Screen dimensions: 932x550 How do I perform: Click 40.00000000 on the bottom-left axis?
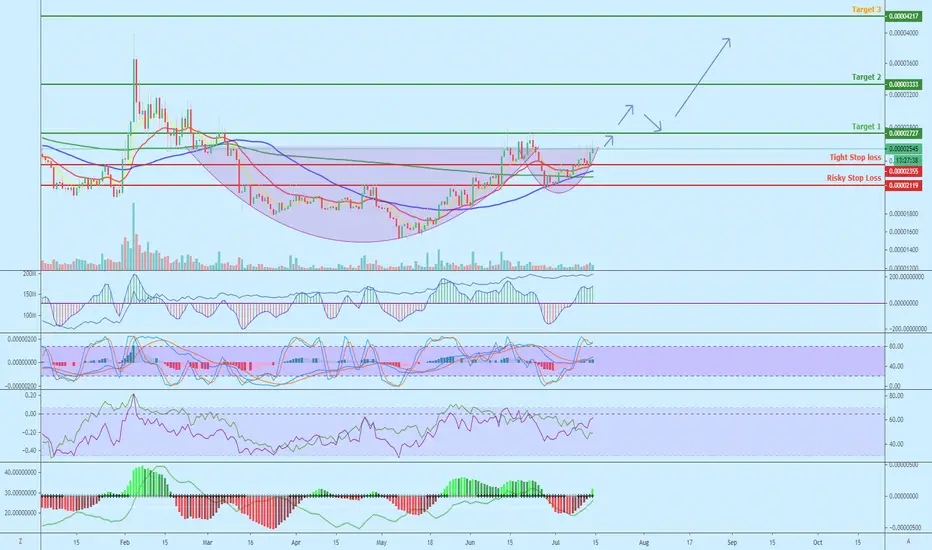[x=21, y=472]
